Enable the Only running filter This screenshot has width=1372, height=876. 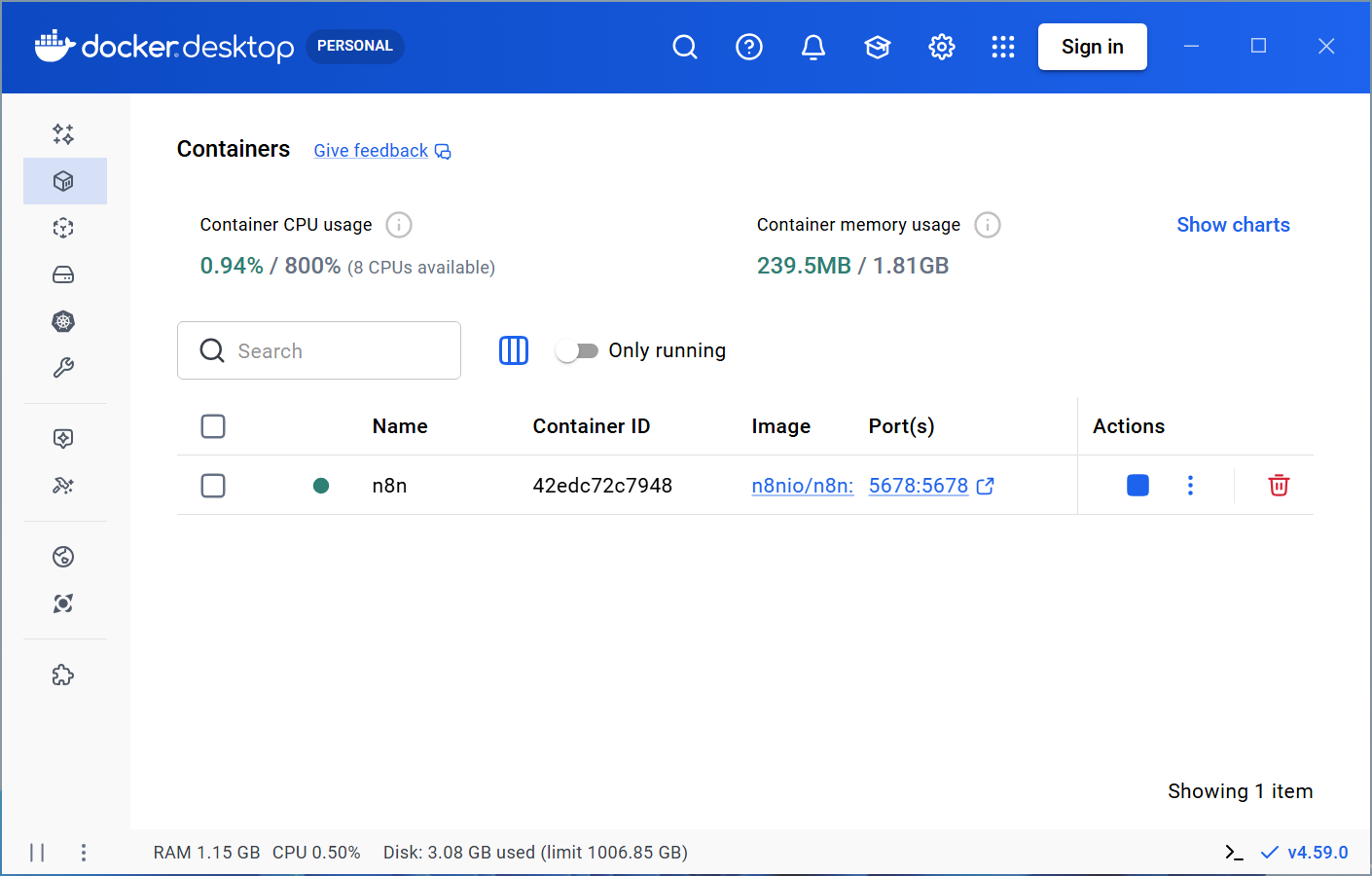click(x=577, y=349)
